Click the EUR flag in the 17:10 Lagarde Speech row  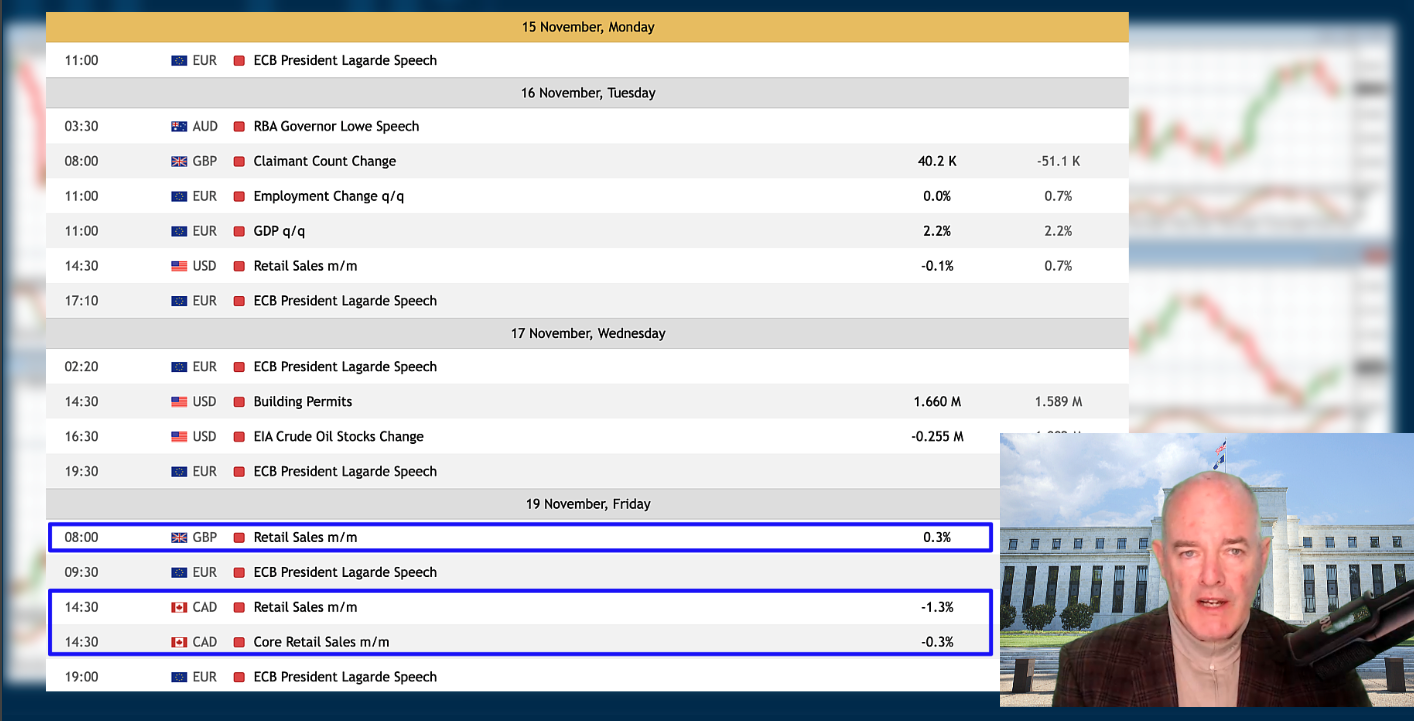(x=179, y=301)
